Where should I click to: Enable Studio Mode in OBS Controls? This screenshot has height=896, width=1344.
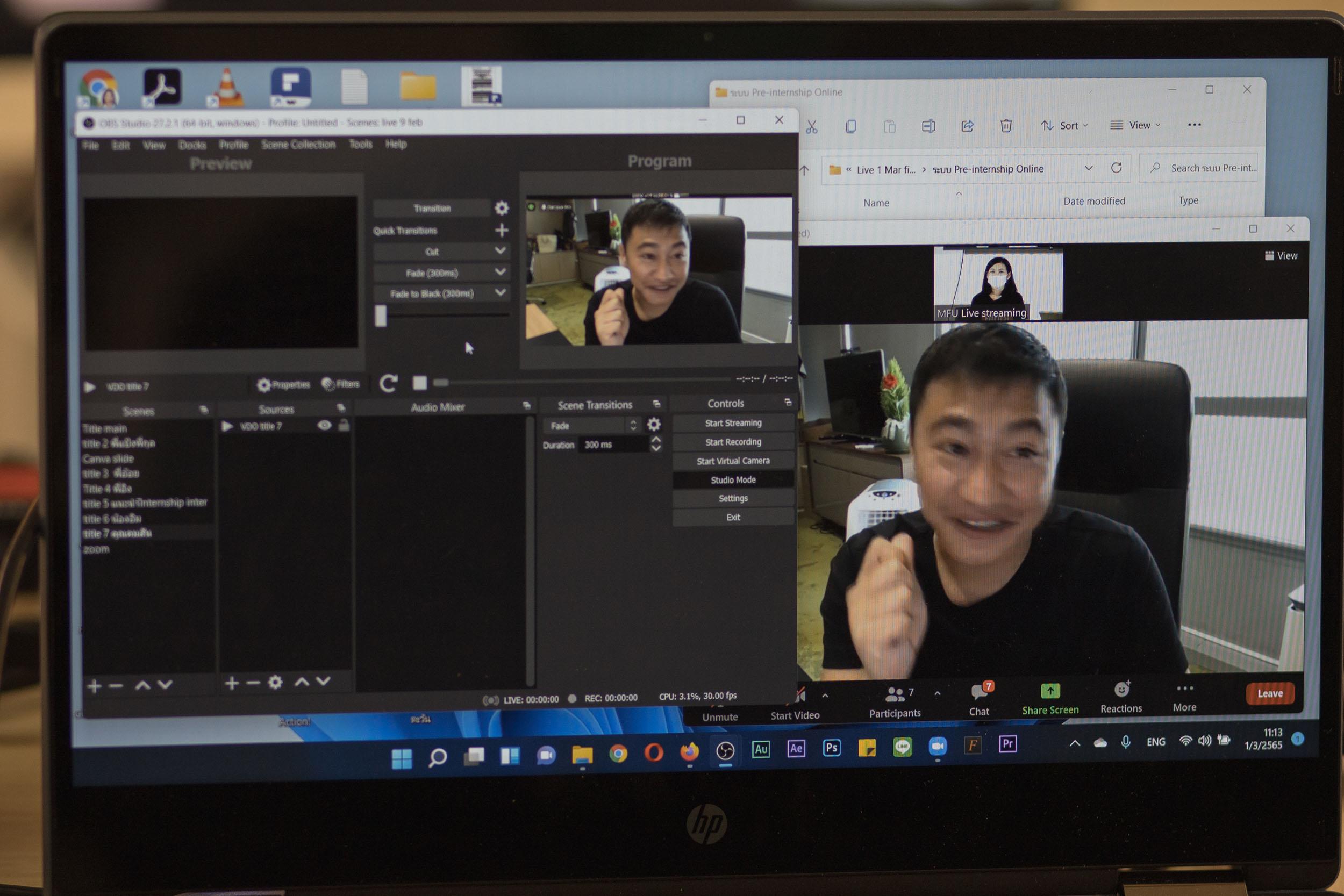[733, 480]
